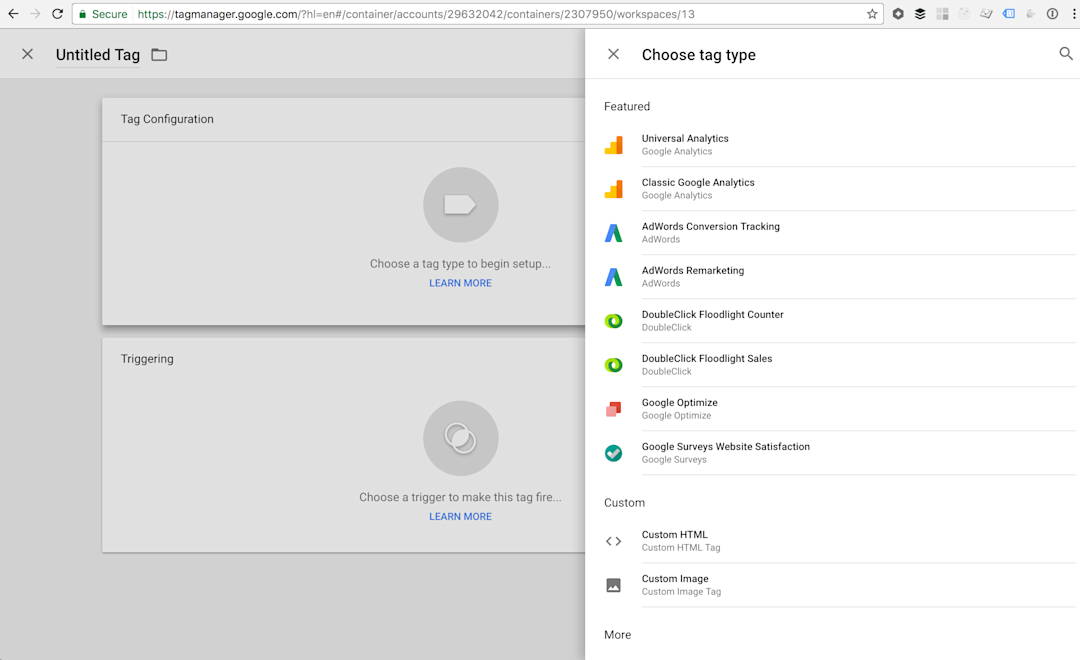Choose AdWords Remarketing tag type
Image resolution: width=1080 pixels, height=660 pixels.
coord(840,277)
